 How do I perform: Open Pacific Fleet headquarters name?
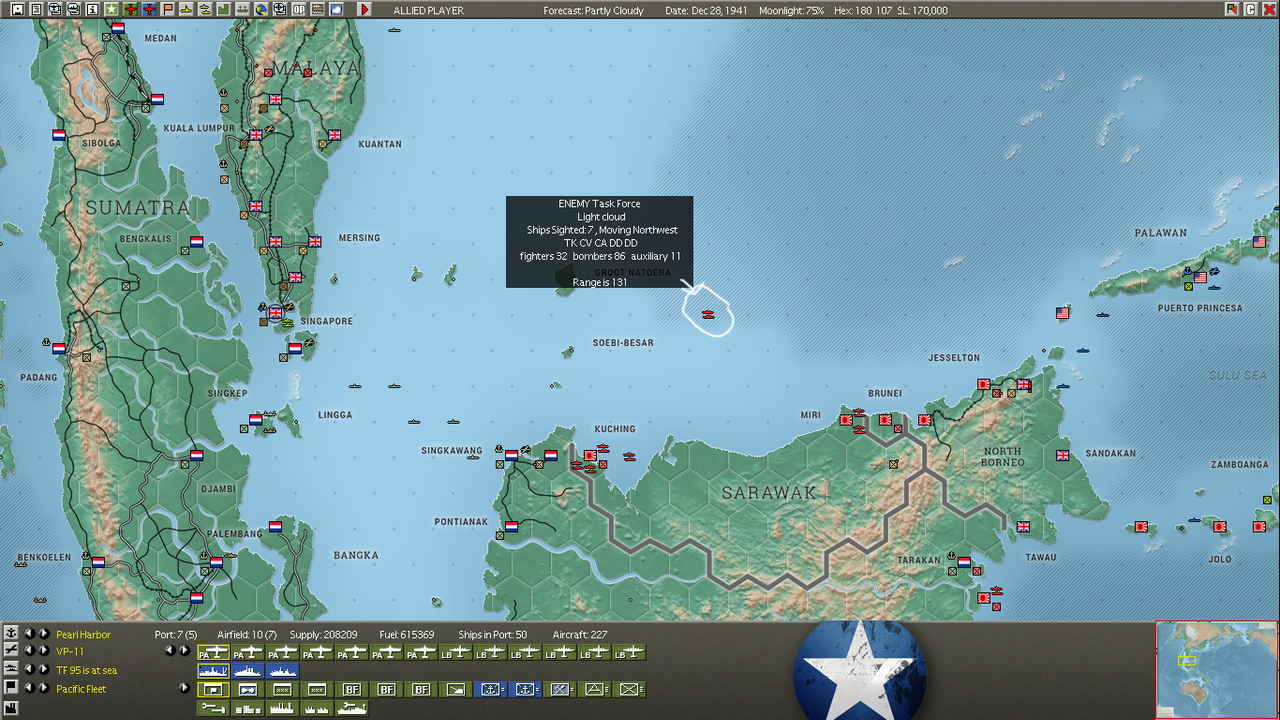[81, 689]
